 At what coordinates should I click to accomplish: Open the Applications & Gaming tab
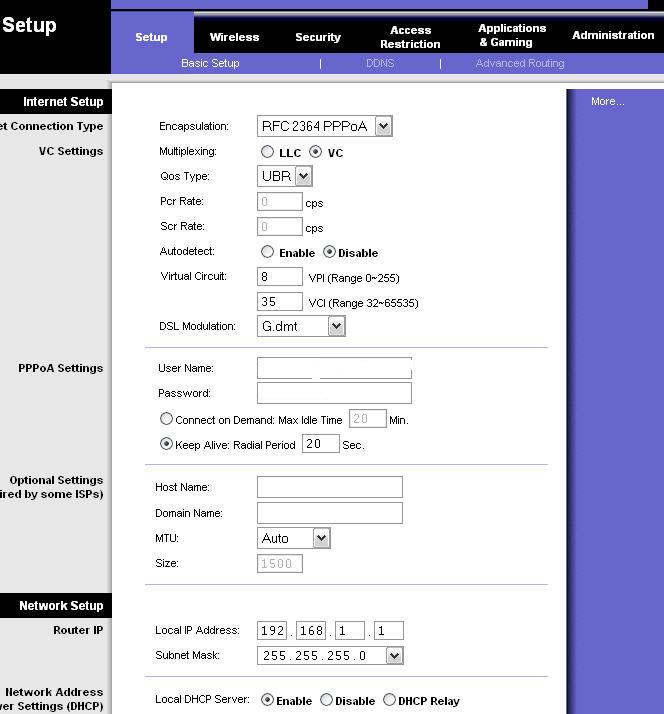click(512, 35)
